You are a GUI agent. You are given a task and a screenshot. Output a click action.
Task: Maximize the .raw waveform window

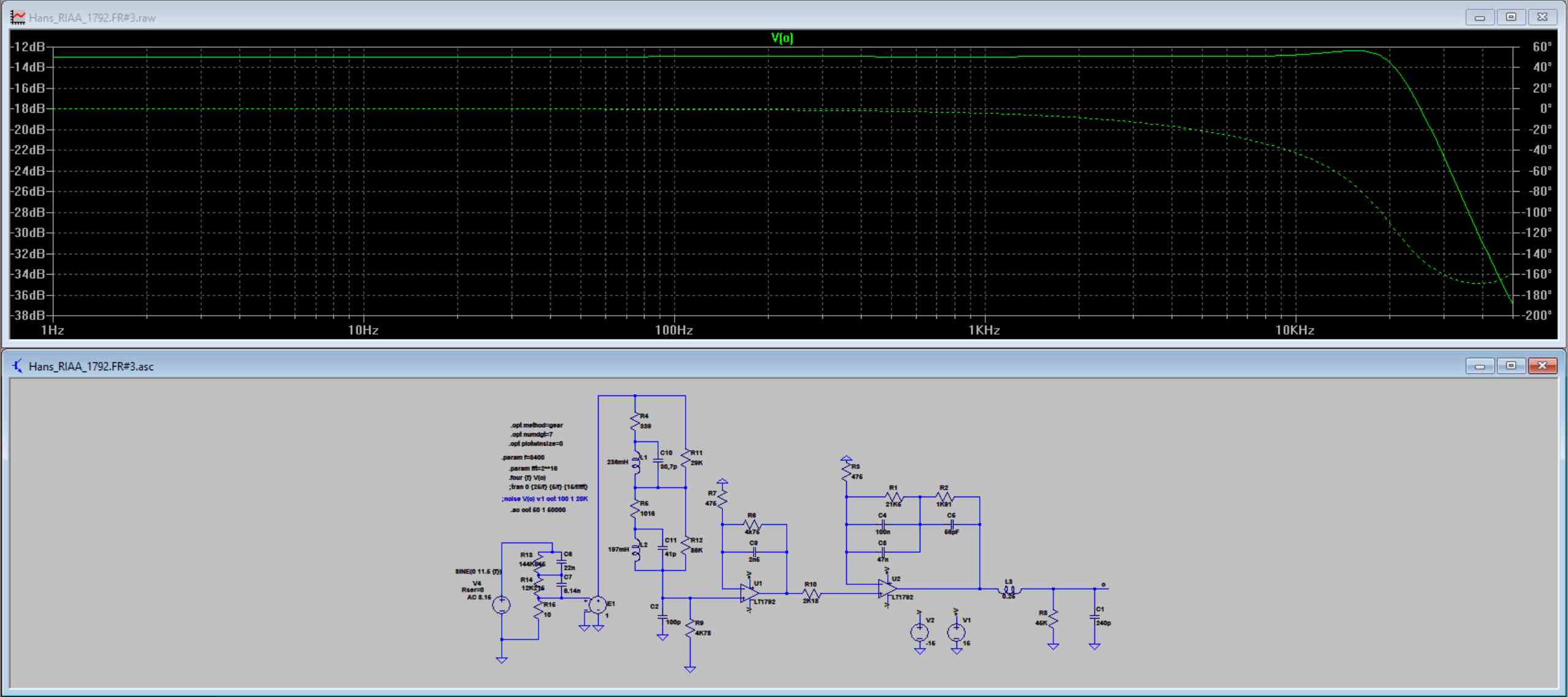pos(1511,17)
